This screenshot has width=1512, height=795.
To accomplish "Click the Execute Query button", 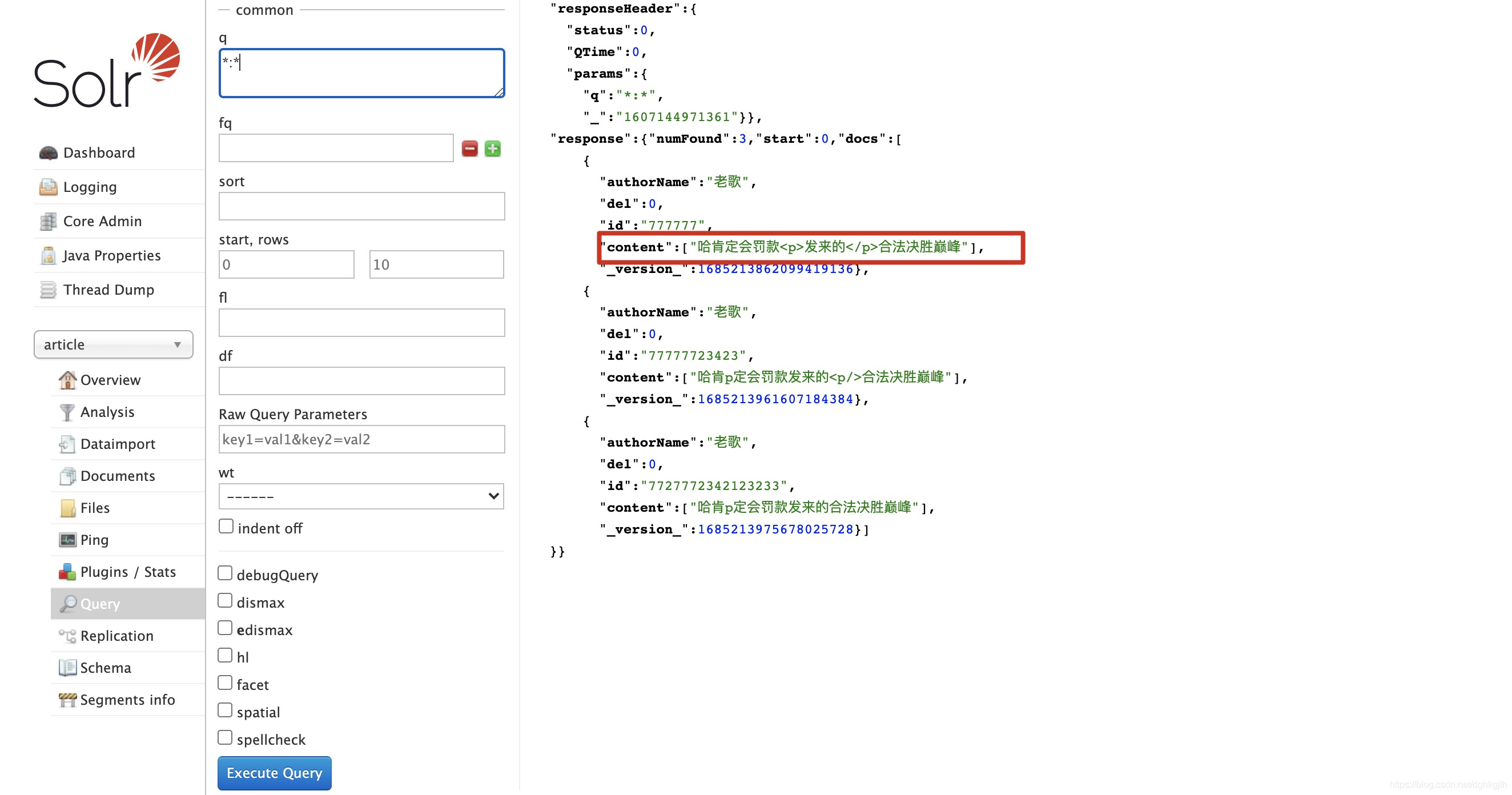I will [x=274, y=773].
